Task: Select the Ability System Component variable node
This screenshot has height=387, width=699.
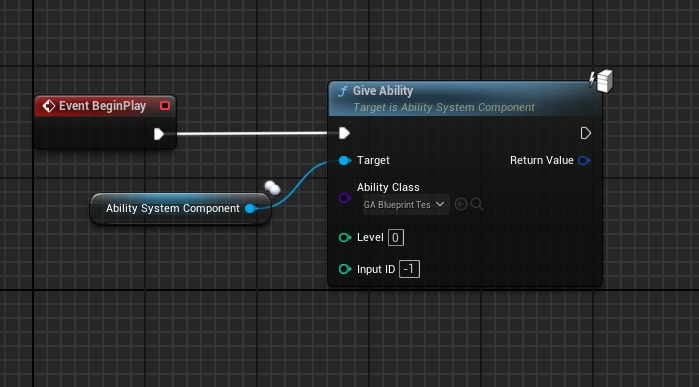Action: pos(181,209)
